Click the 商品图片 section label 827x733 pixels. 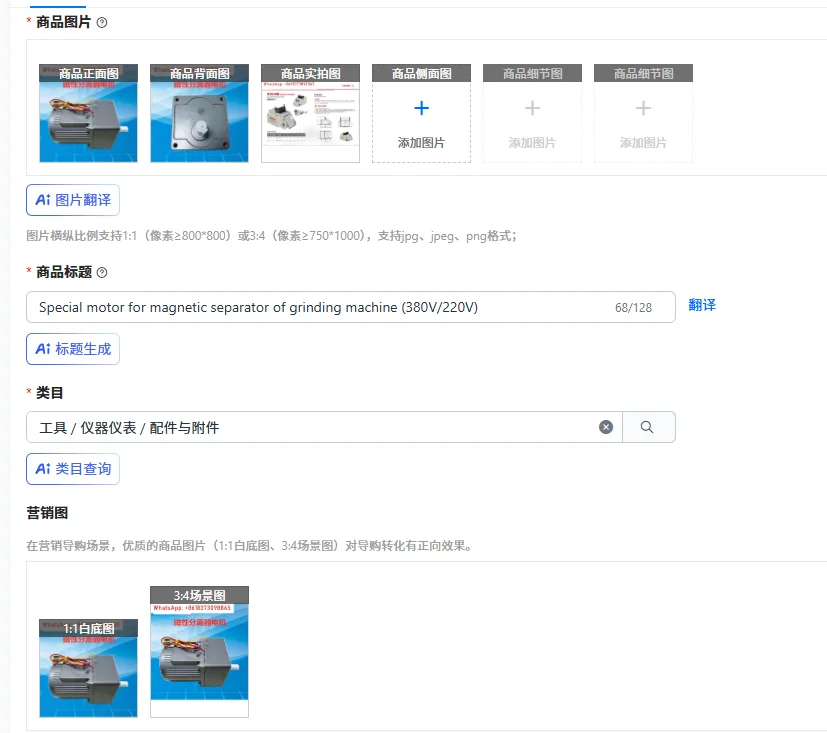pos(63,22)
